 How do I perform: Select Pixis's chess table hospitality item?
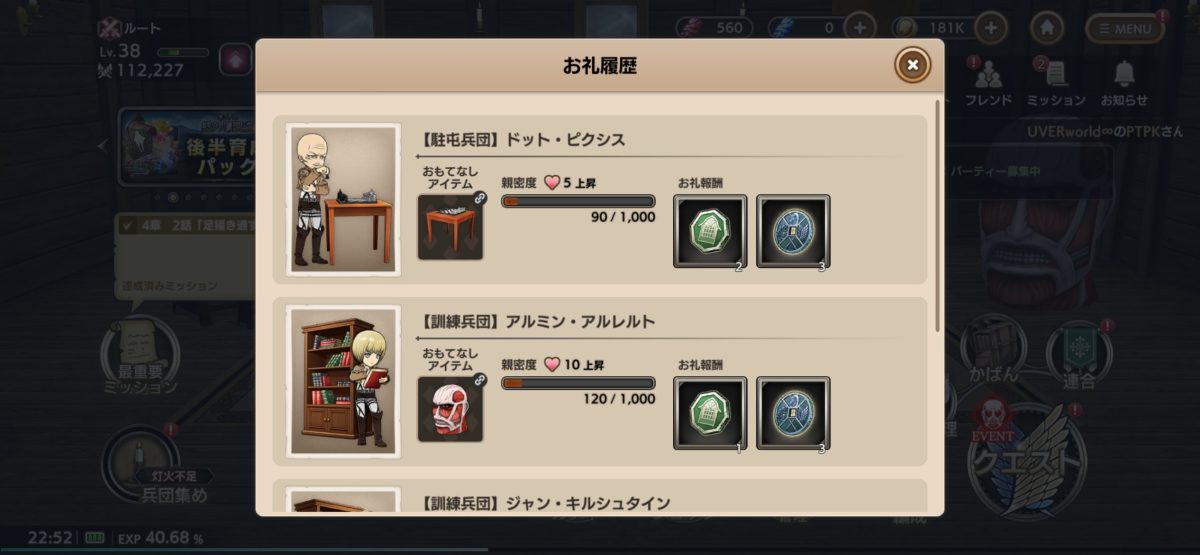pos(451,227)
